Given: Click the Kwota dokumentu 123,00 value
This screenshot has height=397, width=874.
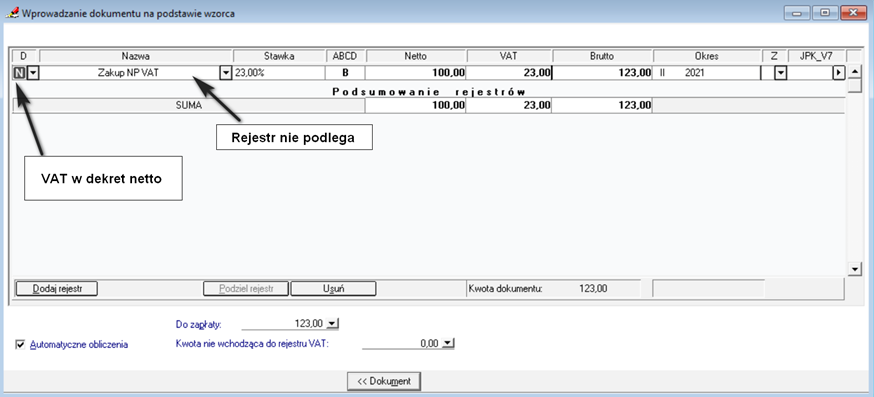Looking at the screenshot, I should (x=593, y=289).
